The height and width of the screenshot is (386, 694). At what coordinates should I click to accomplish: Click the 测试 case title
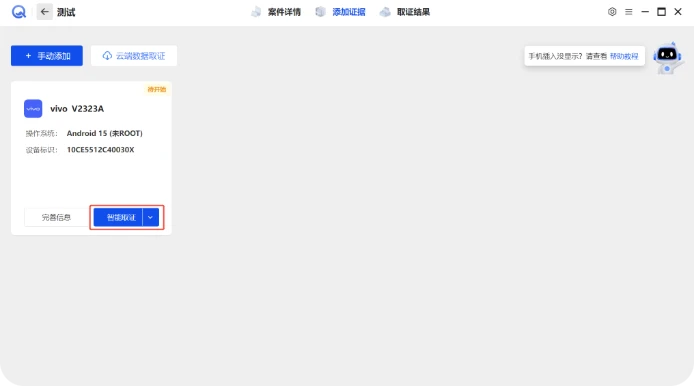tap(66, 12)
